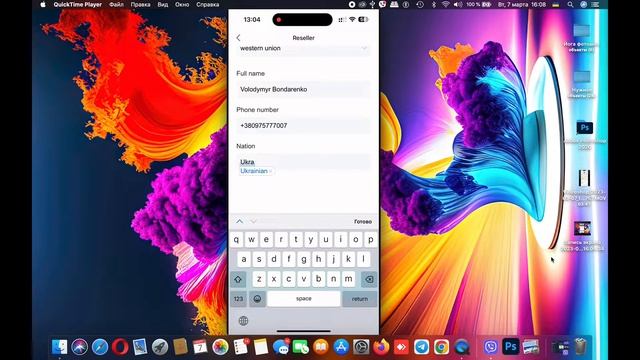Viewport: 640px width, 360px height.
Task: Choose the Ukrainian suggestion
Action: tap(254, 171)
